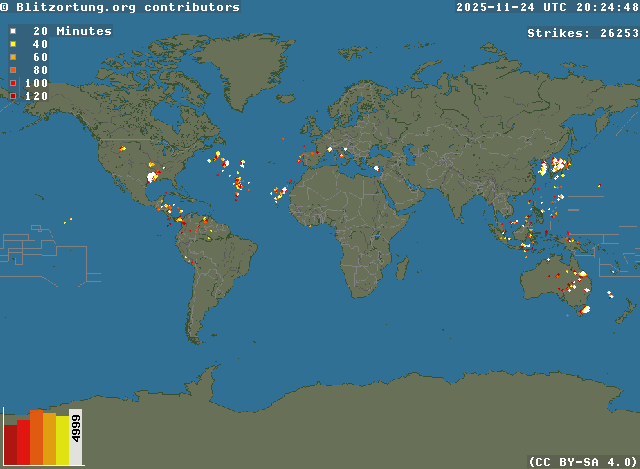
Task: Click the UTC date and time stamp
Action: tap(547, 7)
